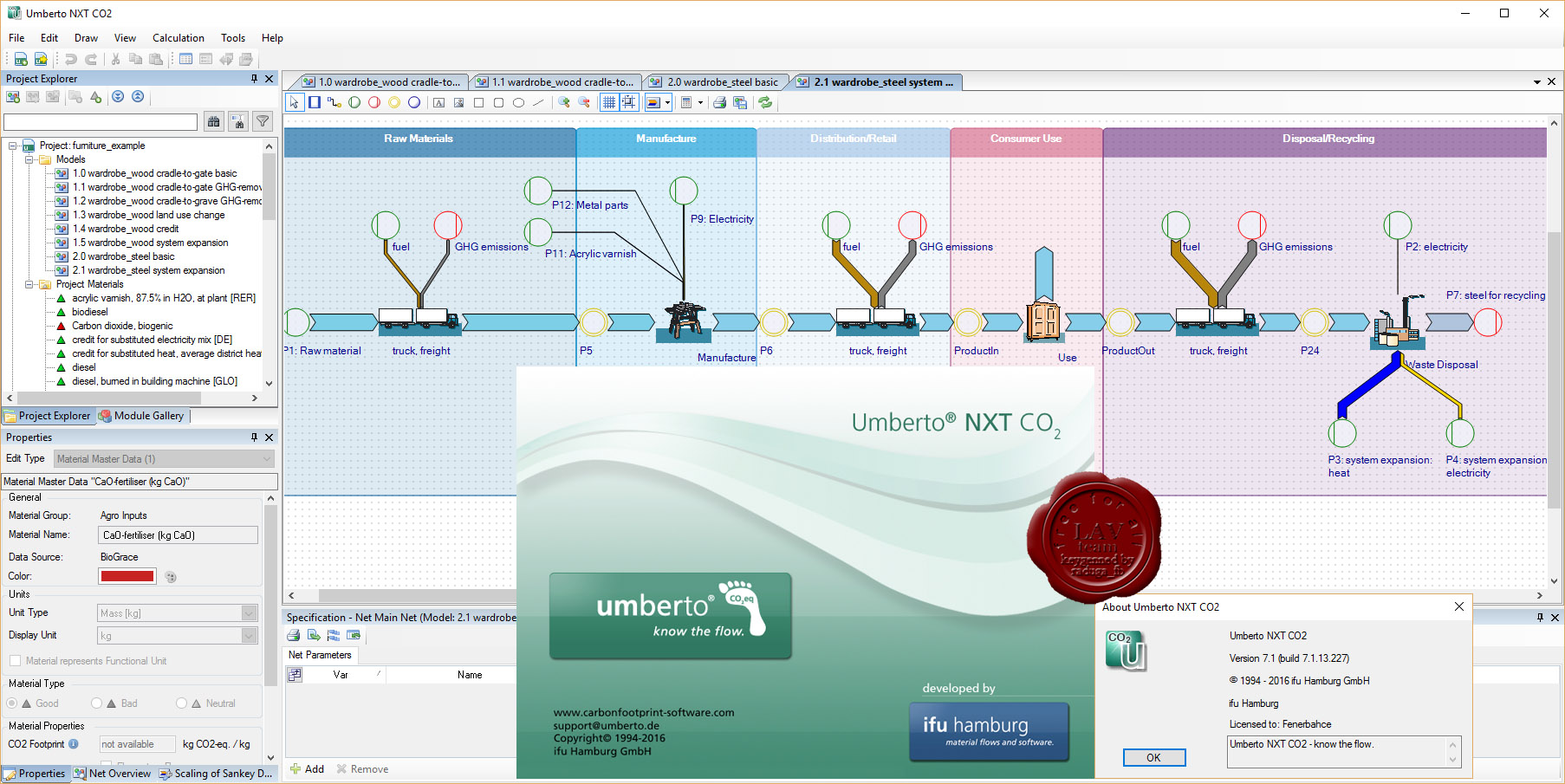Collapse all tree nodes in Project Explorer
This screenshot has width=1565, height=784.
click(x=138, y=96)
